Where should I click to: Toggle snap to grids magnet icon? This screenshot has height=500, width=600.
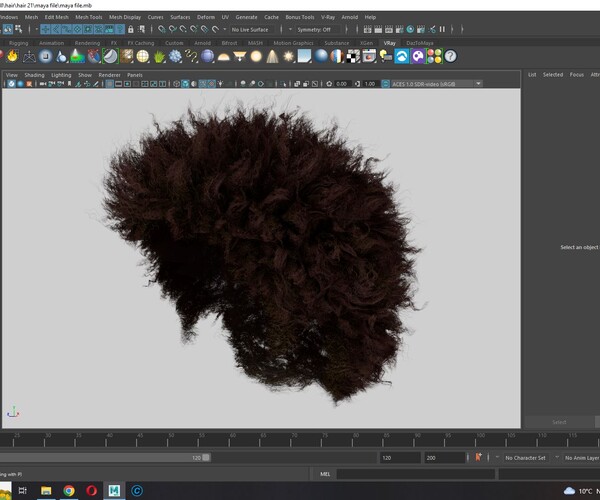coord(162,29)
